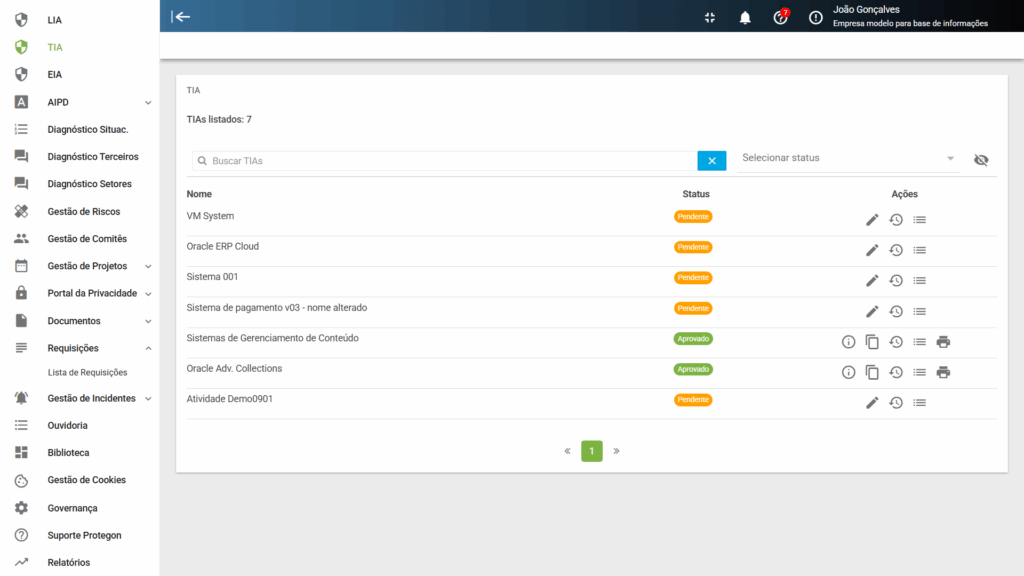1024x576 pixels.
Task: Click the Buscar TIAs search field
Action: pyautogui.click(x=445, y=161)
